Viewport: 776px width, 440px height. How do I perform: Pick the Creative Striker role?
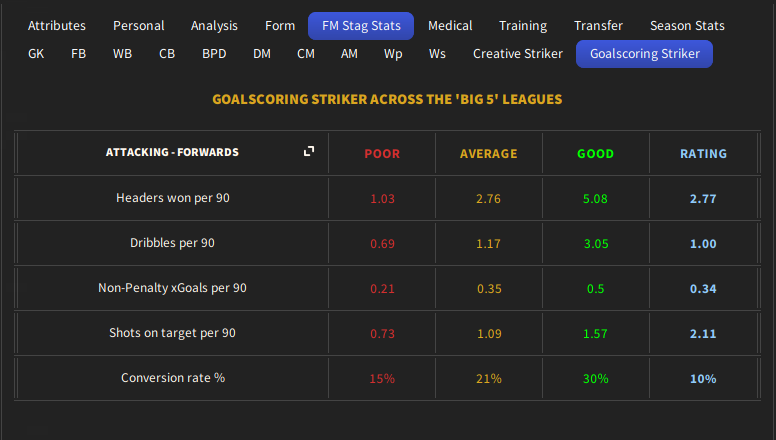point(518,54)
